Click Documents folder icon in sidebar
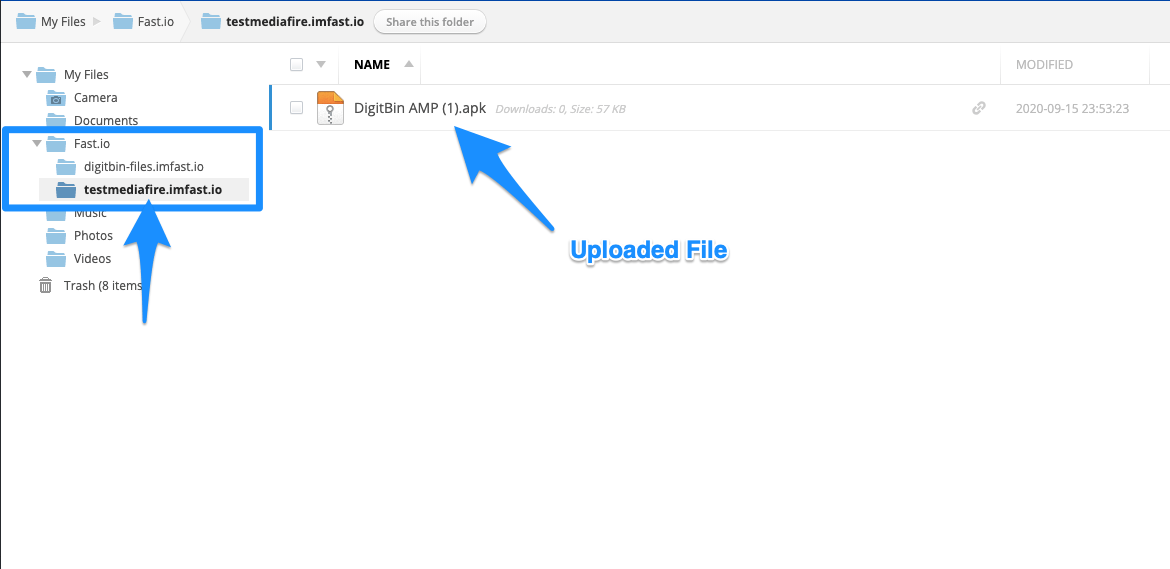Viewport: 1170px width, 569px height. 56,120
